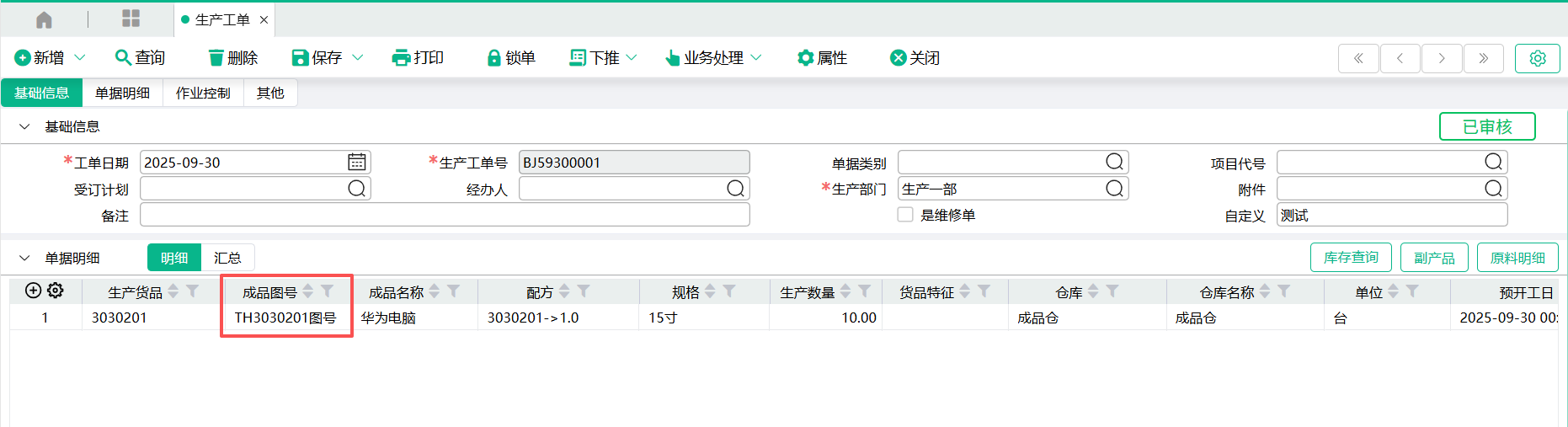Click the home icon in tab bar

[44, 19]
